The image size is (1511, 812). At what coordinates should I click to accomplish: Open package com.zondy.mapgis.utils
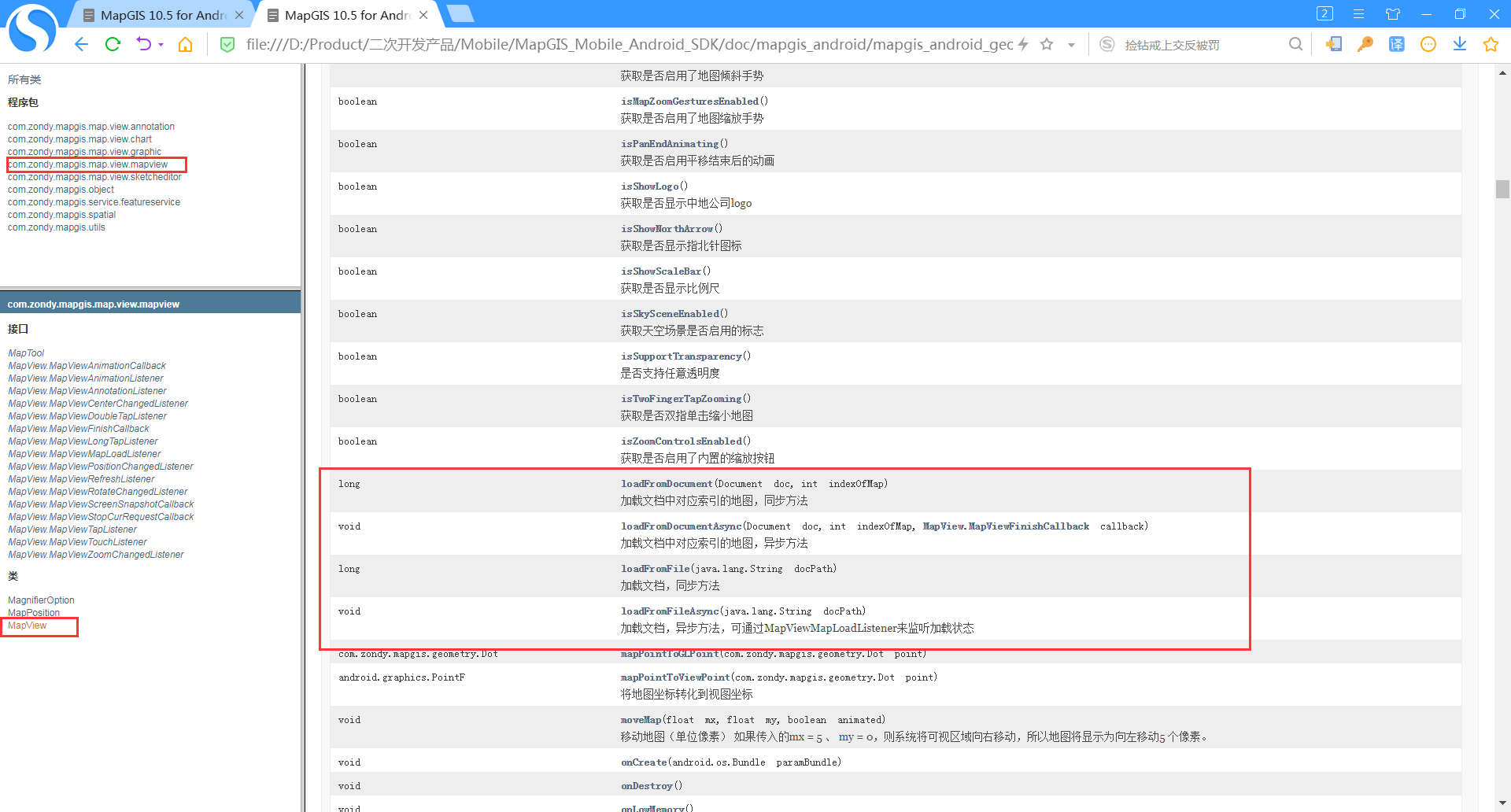[x=56, y=227]
